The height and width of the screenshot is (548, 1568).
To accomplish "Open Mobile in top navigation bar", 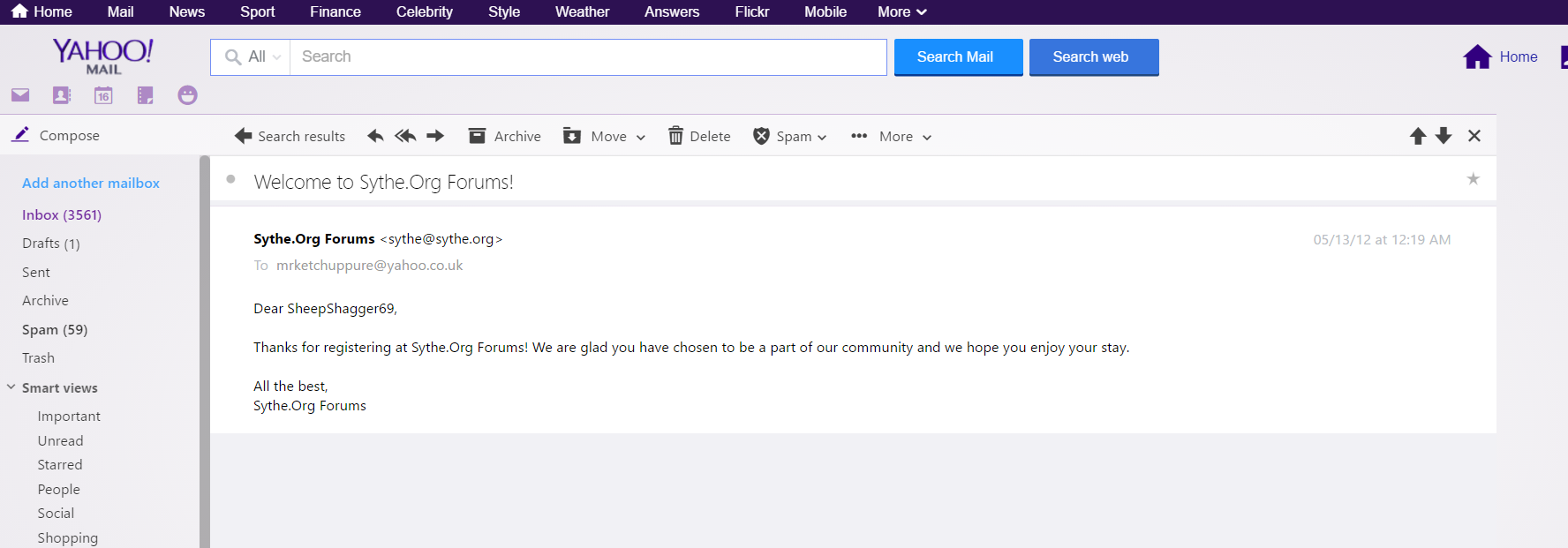I will pyautogui.click(x=825, y=11).
